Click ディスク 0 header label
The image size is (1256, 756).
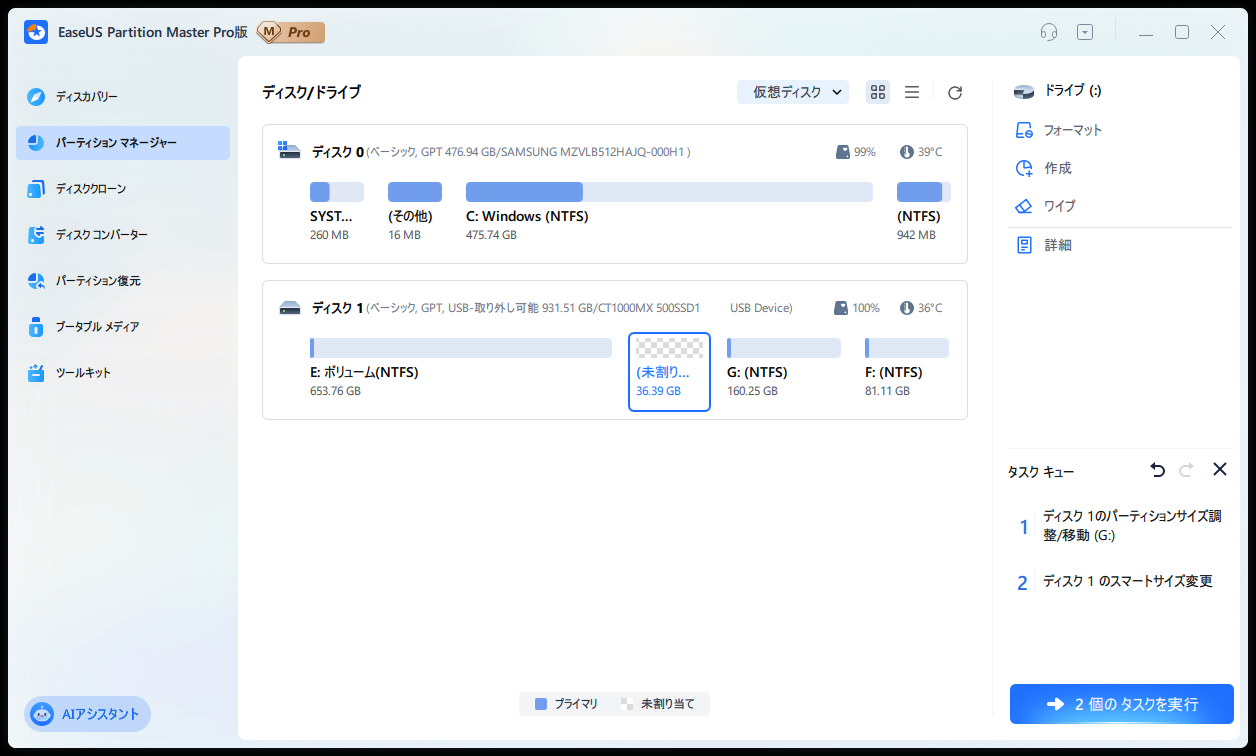coord(338,152)
